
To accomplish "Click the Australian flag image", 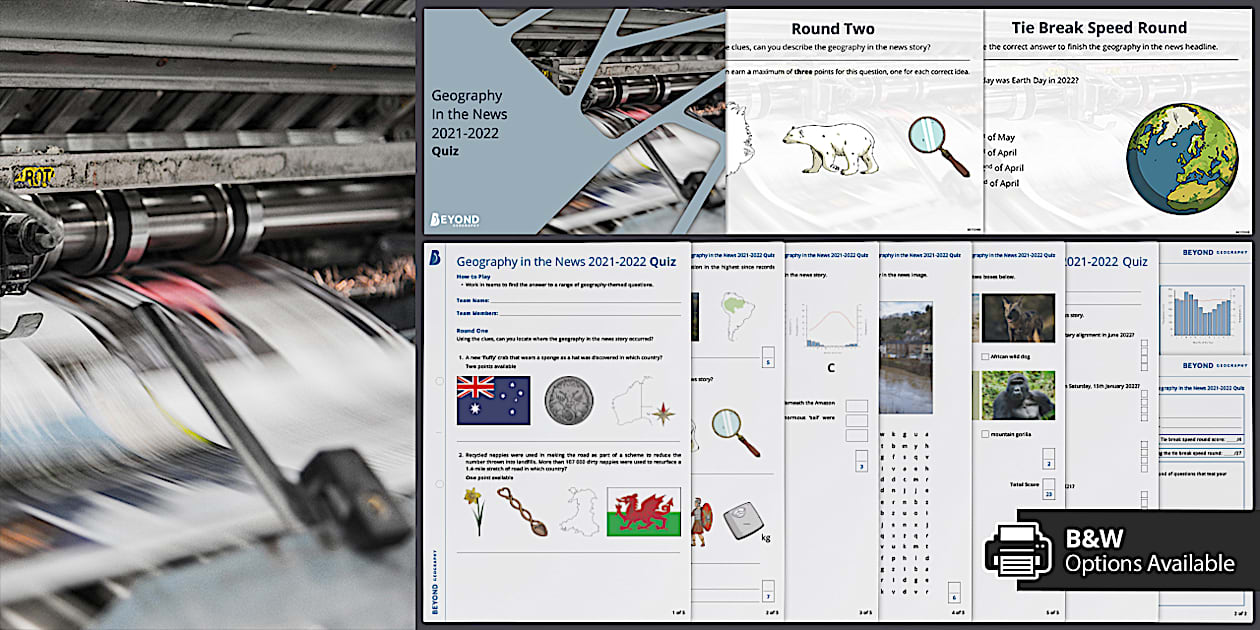I will pyautogui.click(x=493, y=400).
